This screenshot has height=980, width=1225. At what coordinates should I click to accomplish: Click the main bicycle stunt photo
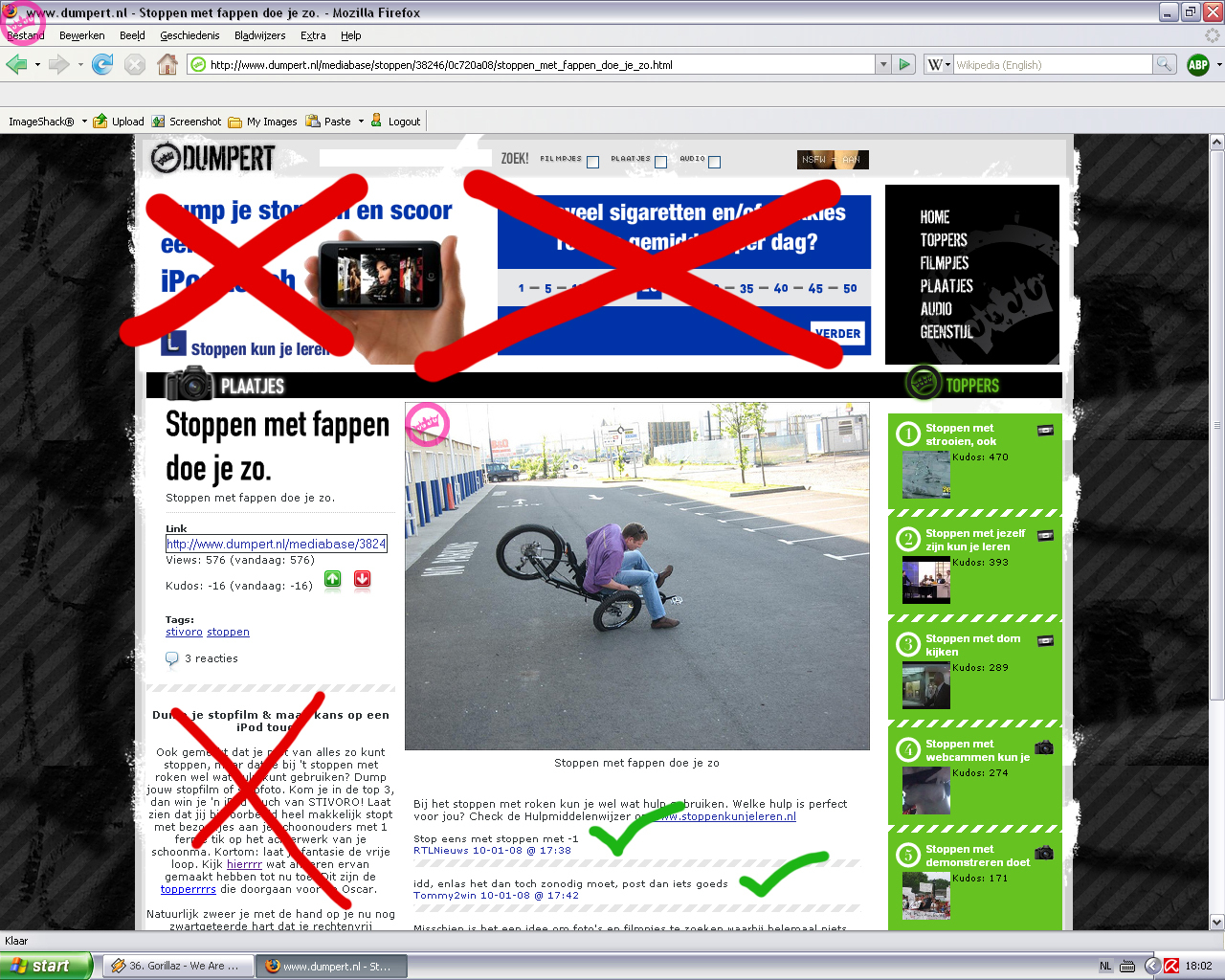637,576
